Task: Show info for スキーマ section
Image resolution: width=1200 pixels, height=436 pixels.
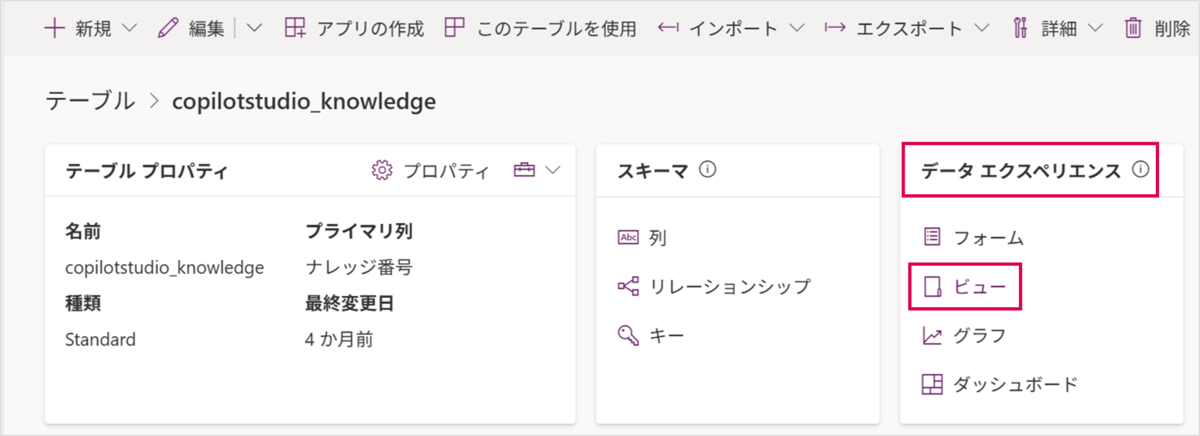Action: [x=709, y=170]
